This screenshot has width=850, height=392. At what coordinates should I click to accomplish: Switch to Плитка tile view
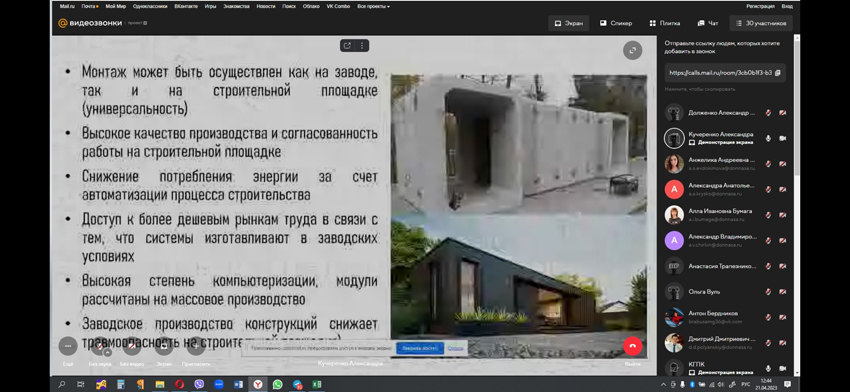(x=665, y=23)
